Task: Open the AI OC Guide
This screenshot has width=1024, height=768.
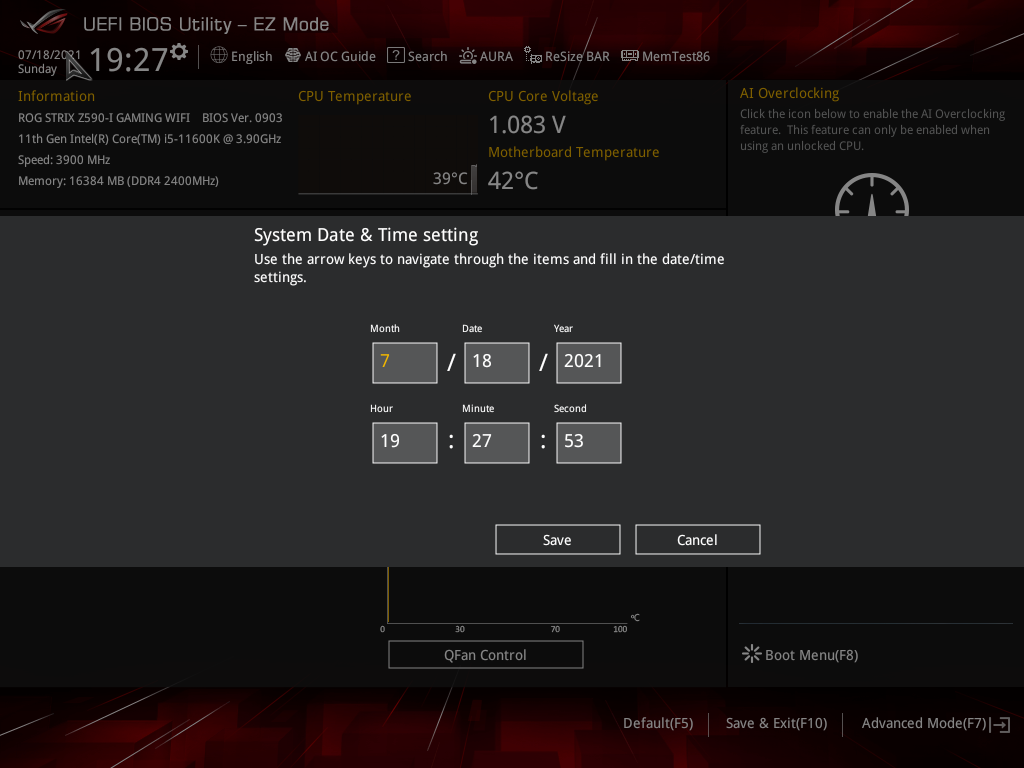Action: click(330, 56)
